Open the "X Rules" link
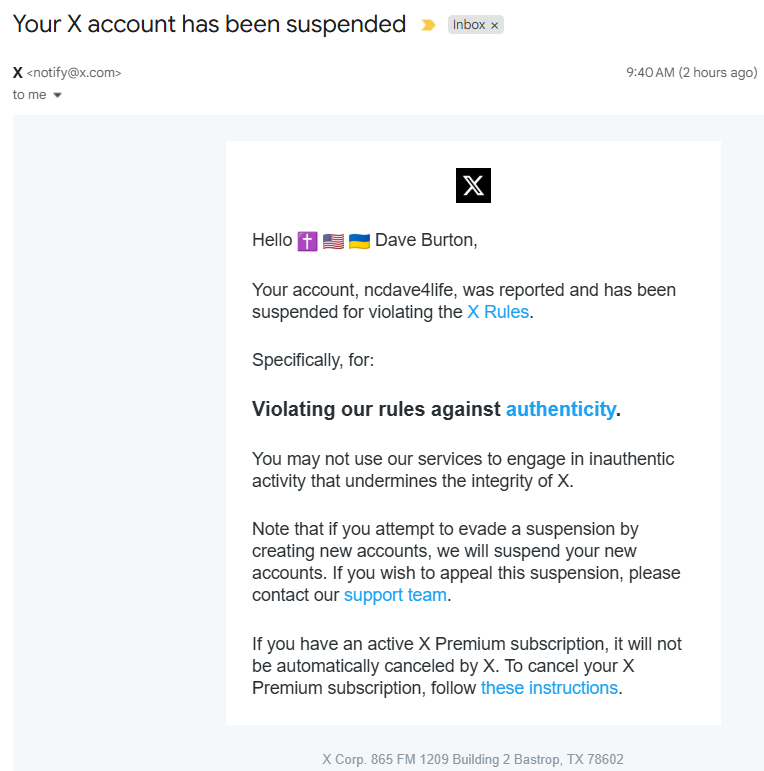 pos(497,312)
